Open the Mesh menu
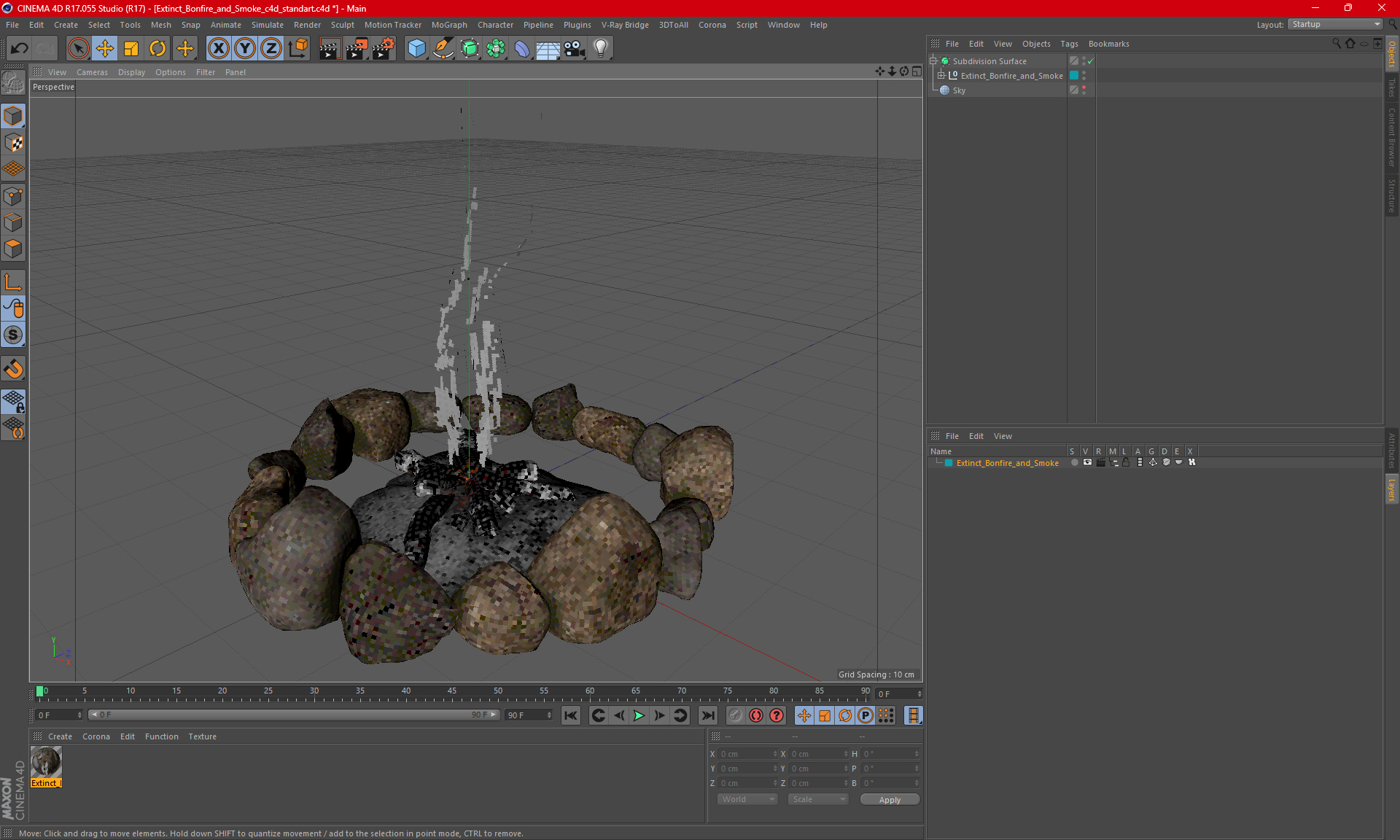The height and width of the screenshot is (840, 1400). 160,25
